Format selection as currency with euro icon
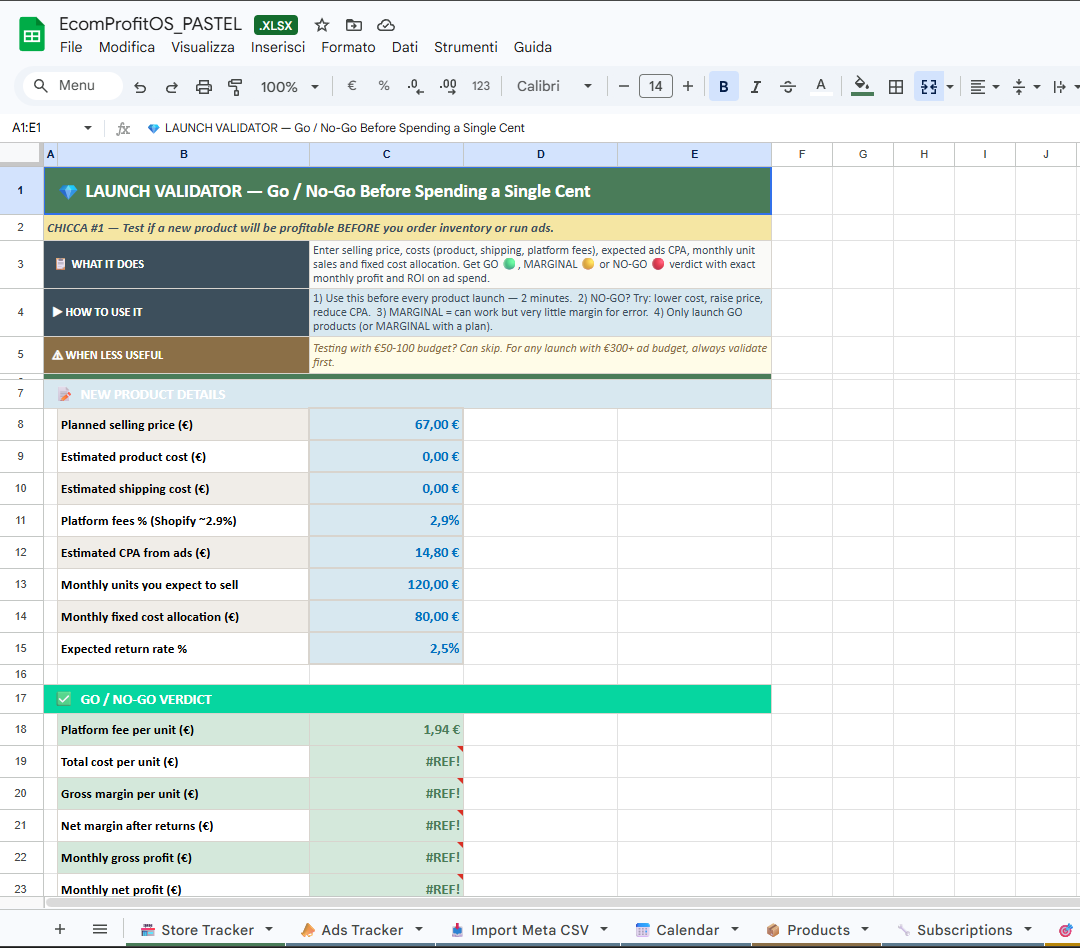Viewport: 1080px width, 948px height. tap(352, 86)
